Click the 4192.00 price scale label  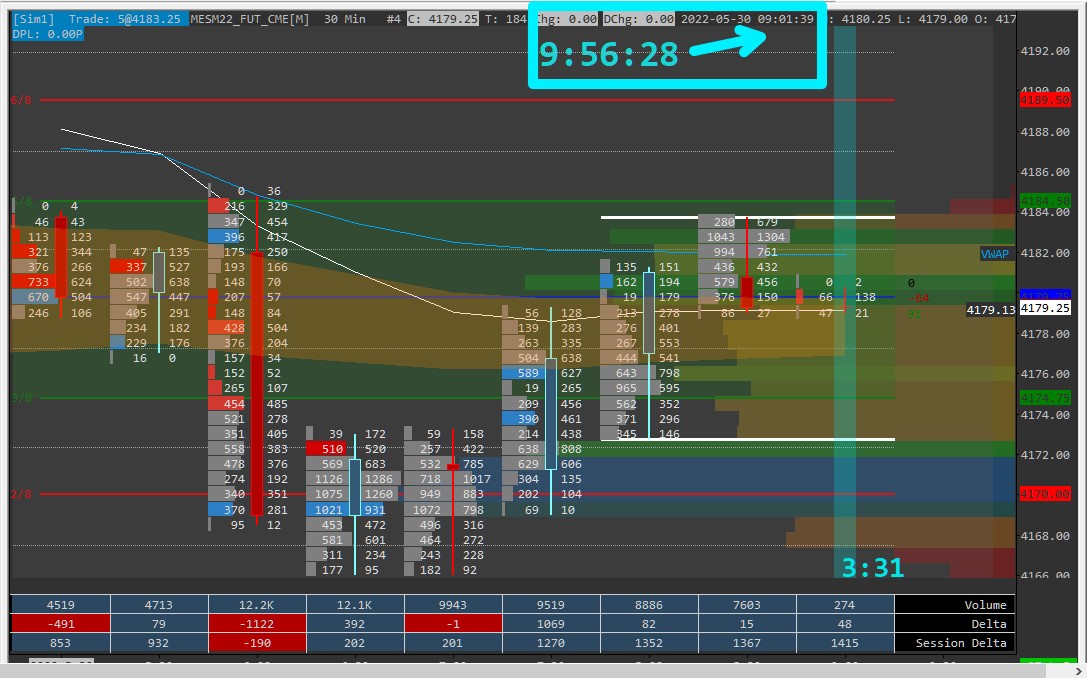tap(1045, 51)
